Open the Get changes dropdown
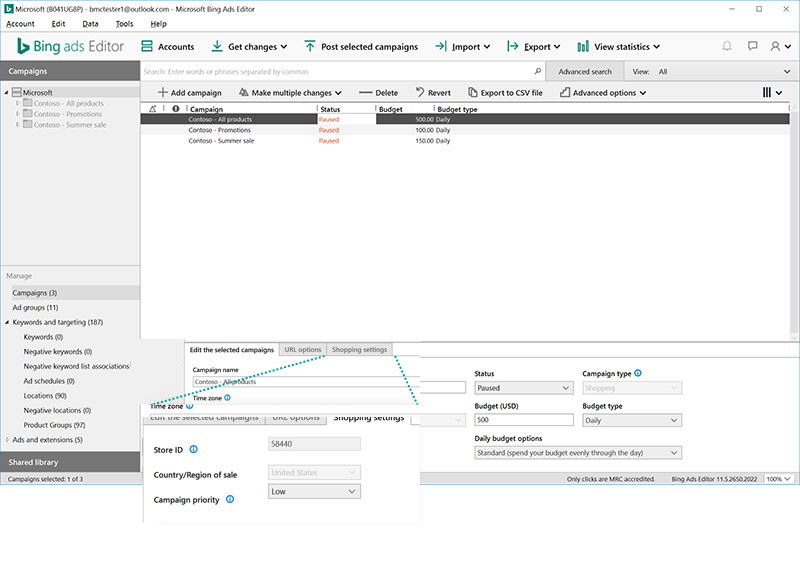 click(x=249, y=46)
